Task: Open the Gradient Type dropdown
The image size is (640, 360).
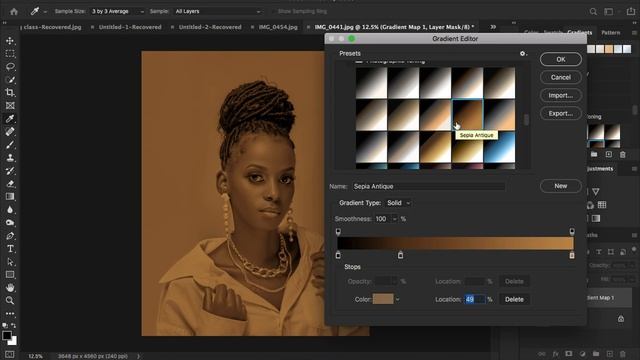Action: click(x=398, y=203)
